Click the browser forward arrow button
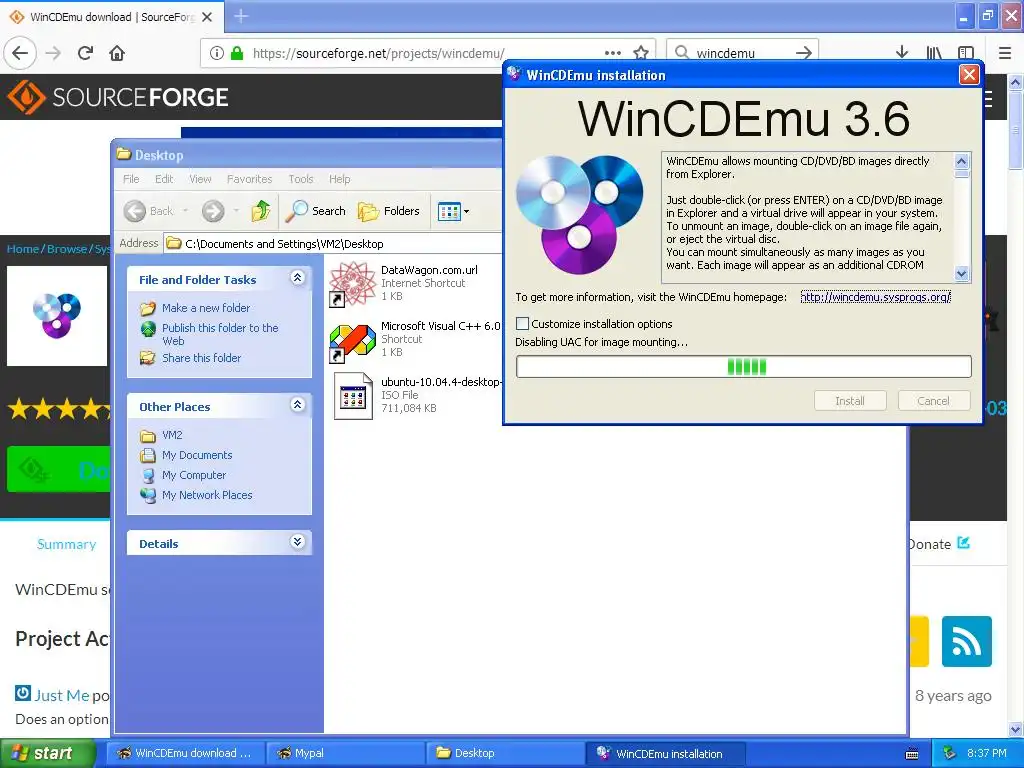The width and height of the screenshot is (1024, 768). (x=54, y=53)
